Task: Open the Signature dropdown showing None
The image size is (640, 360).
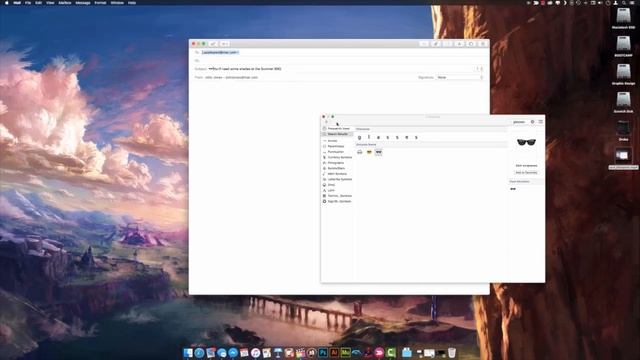Action: [460, 77]
